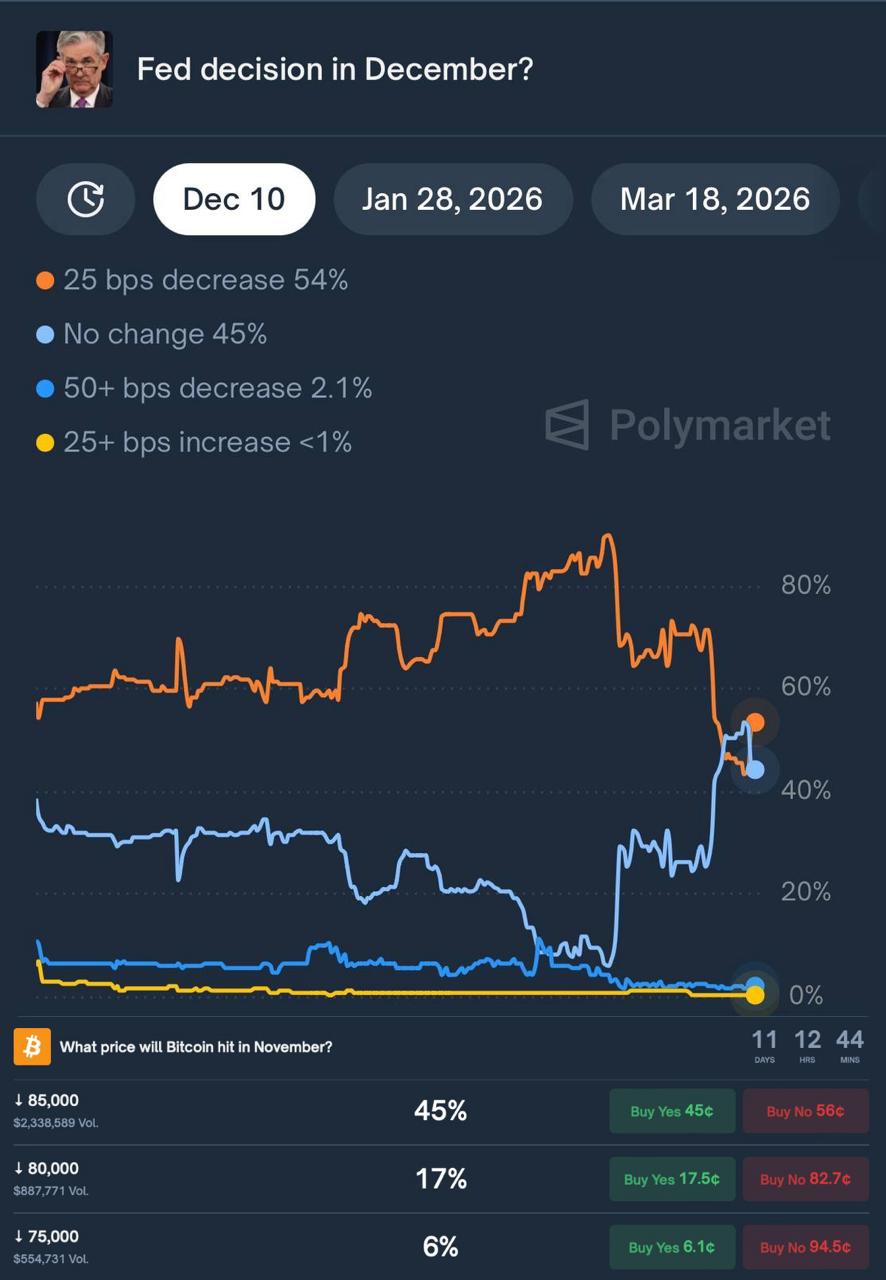Open the Mar 18, 2026 tab
The image size is (886, 1280).
[x=715, y=198]
